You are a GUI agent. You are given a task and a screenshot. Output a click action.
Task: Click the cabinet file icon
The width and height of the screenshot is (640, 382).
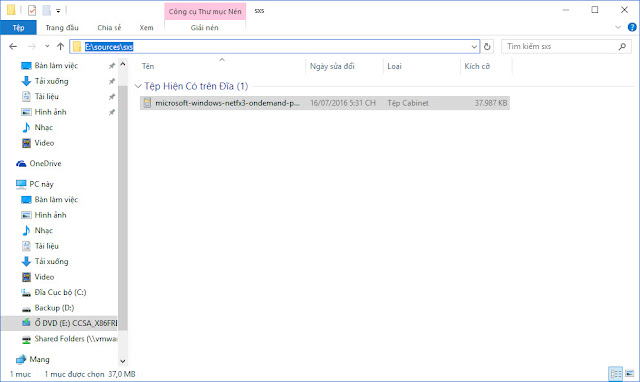coord(147,103)
